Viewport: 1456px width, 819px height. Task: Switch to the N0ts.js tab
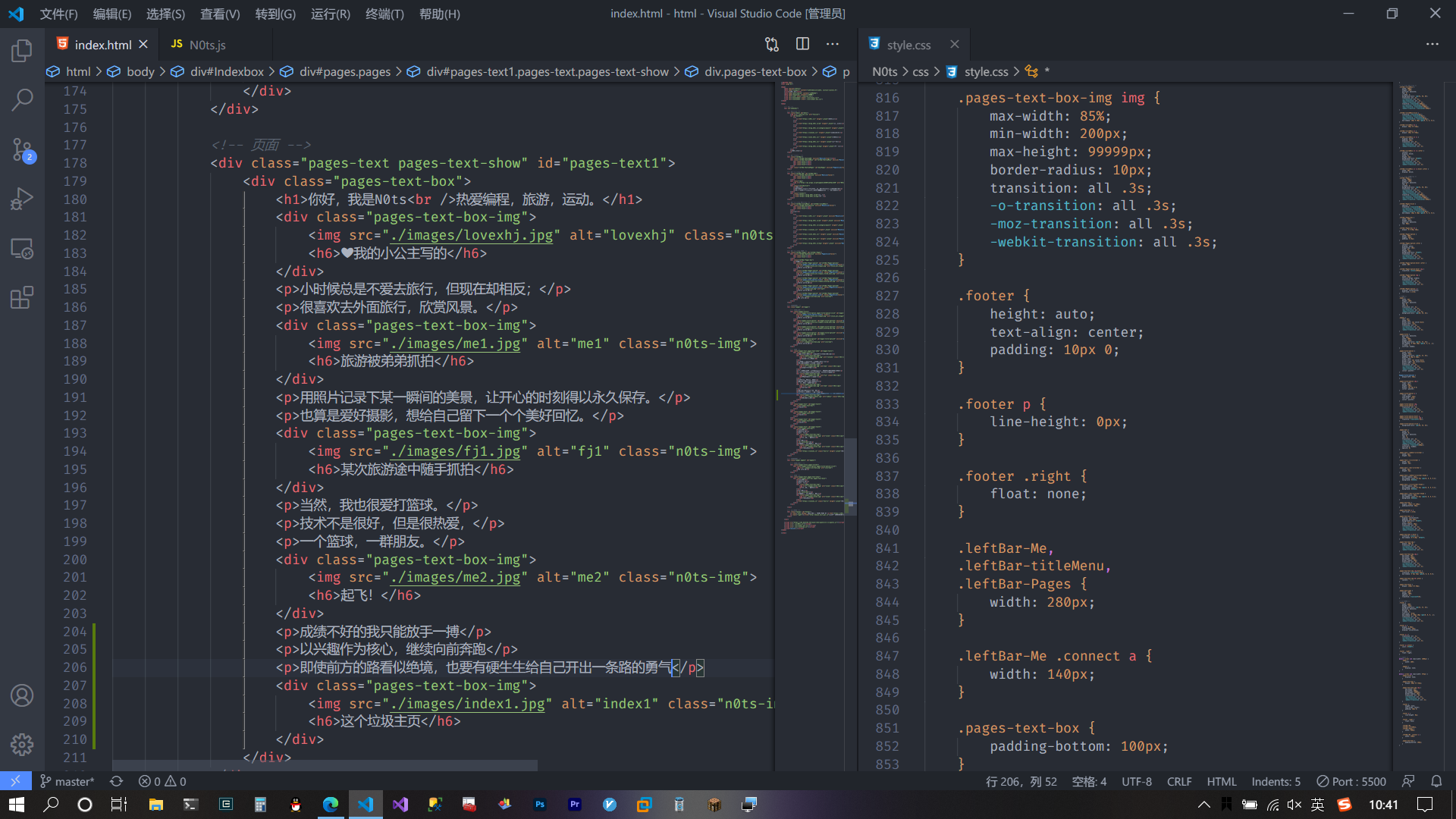206,45
